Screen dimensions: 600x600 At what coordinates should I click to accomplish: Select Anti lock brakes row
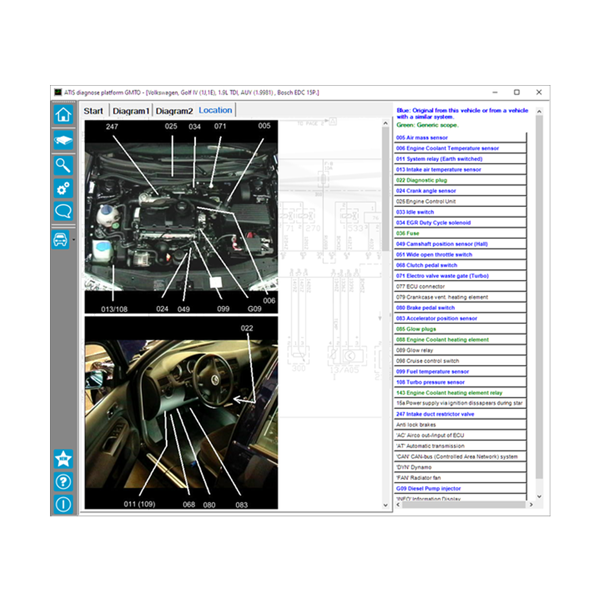(x=460, y=425)
